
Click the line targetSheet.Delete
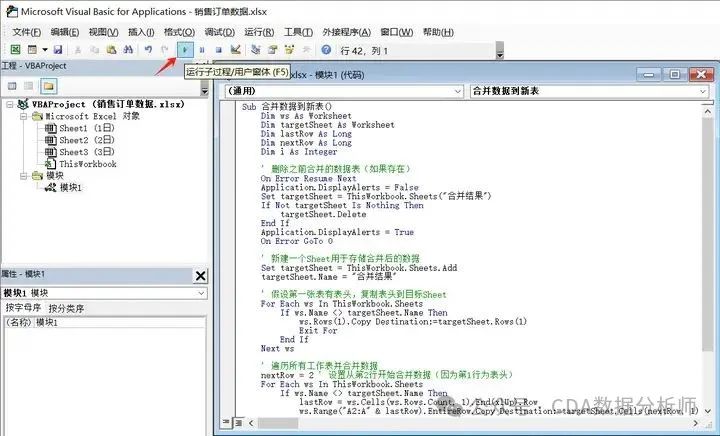click(323, 214)
